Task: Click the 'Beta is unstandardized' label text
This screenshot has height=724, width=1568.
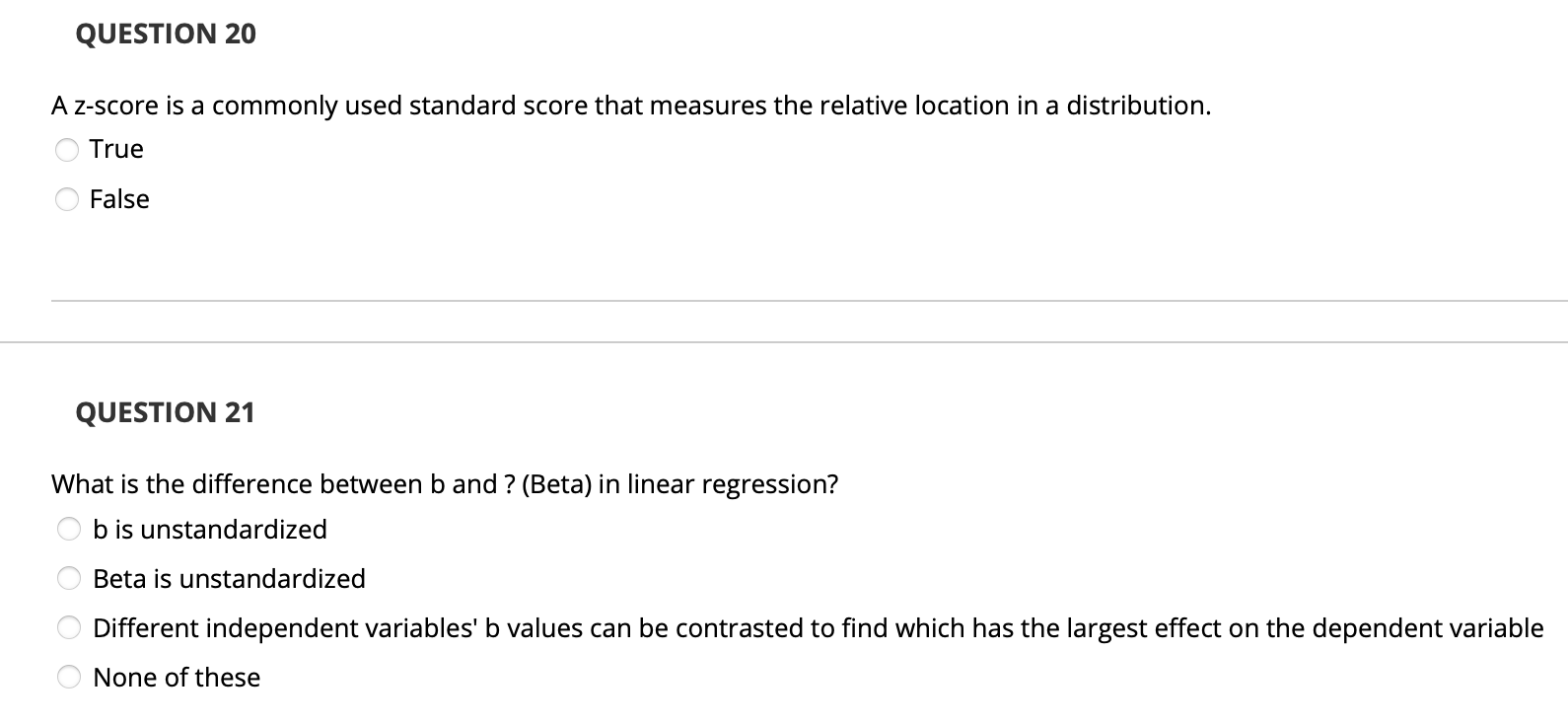Action: (x=228, y=578)
